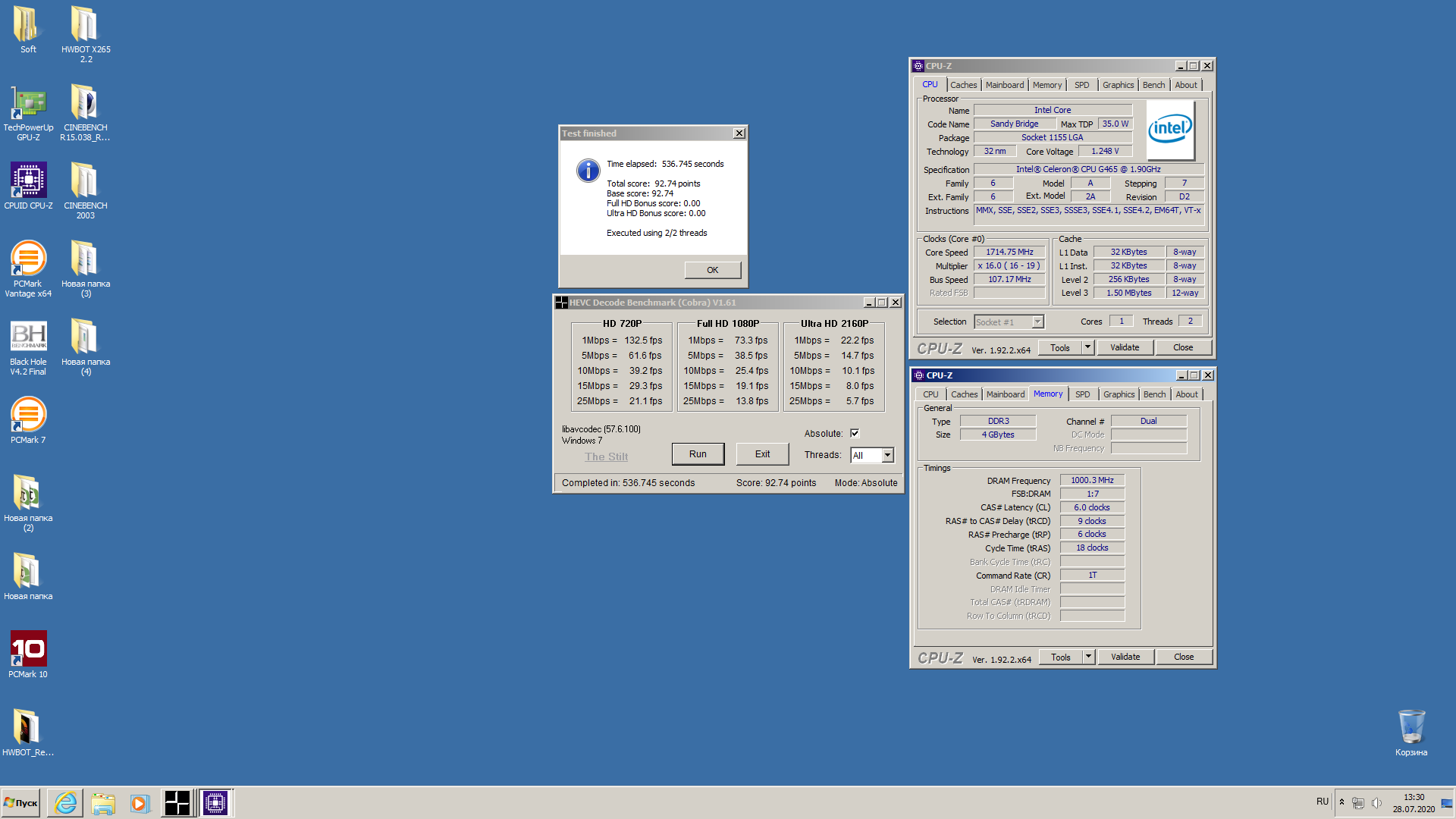Image resolution: width=1456 pixels, height=819 pixels.
Task: Open the Socket #1 selection dropdown
Action: pos(1009,322)
